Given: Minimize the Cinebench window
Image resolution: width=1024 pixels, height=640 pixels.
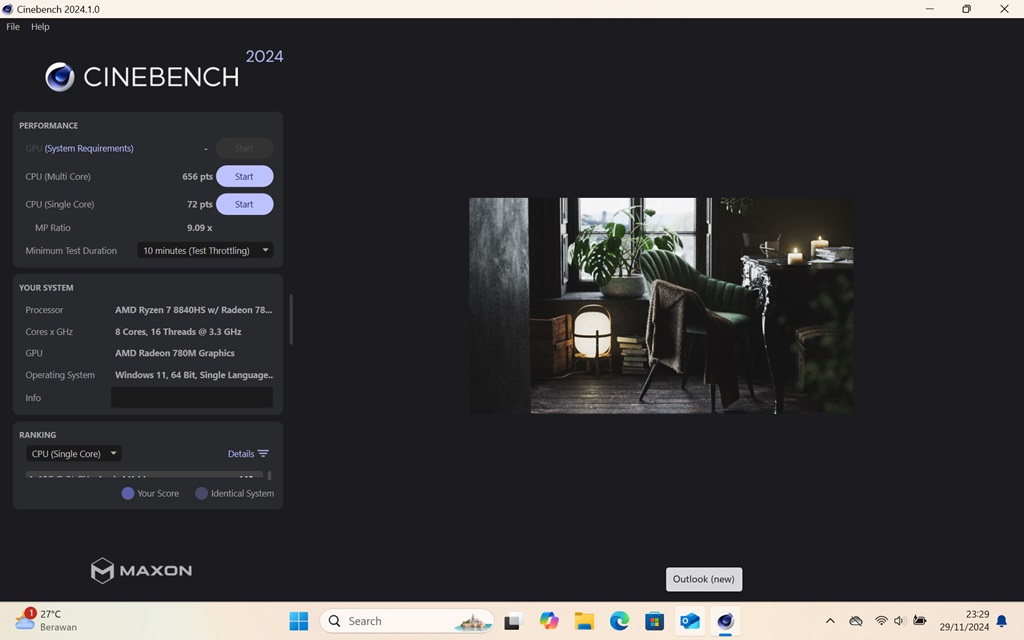Looking at the screenshot, I should pos(930,9).
